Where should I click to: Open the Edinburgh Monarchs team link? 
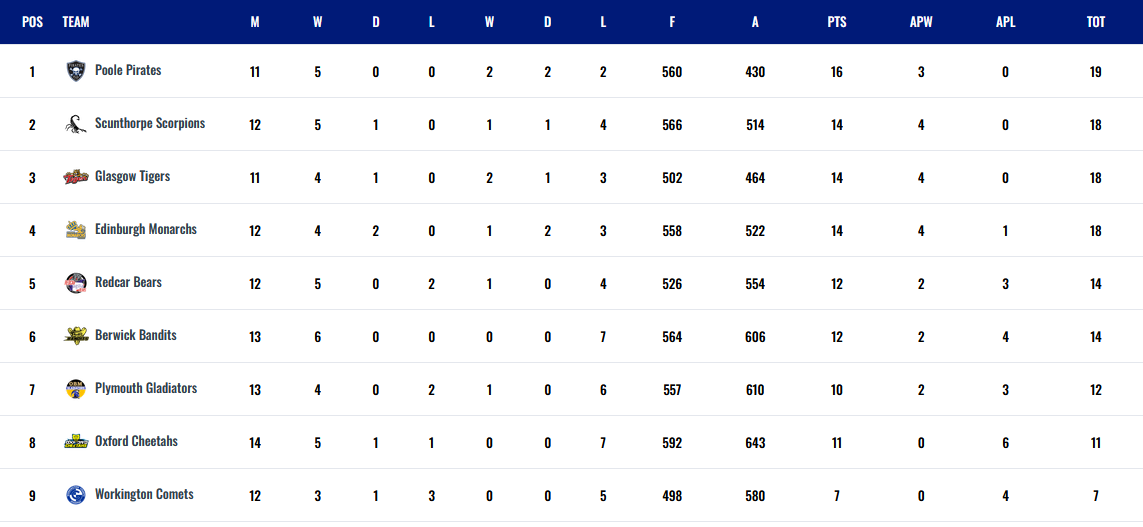point(146,229)
